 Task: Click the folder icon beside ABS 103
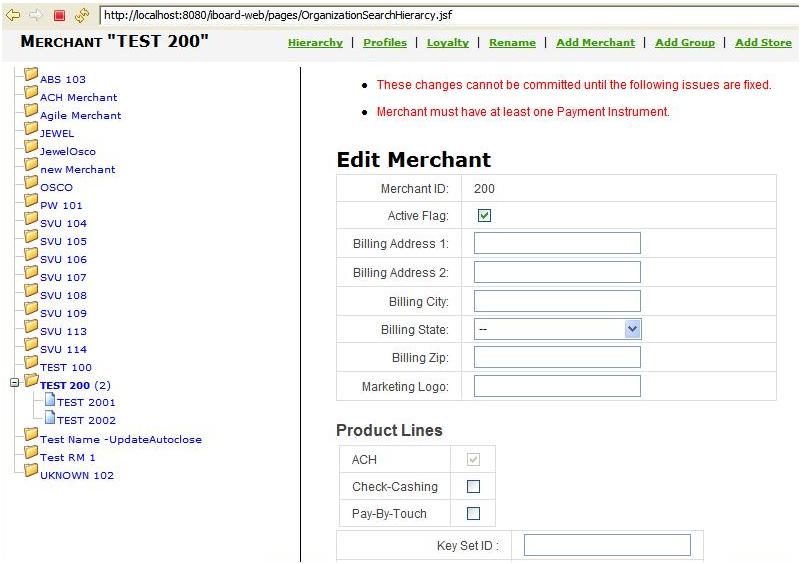(31, 75)
